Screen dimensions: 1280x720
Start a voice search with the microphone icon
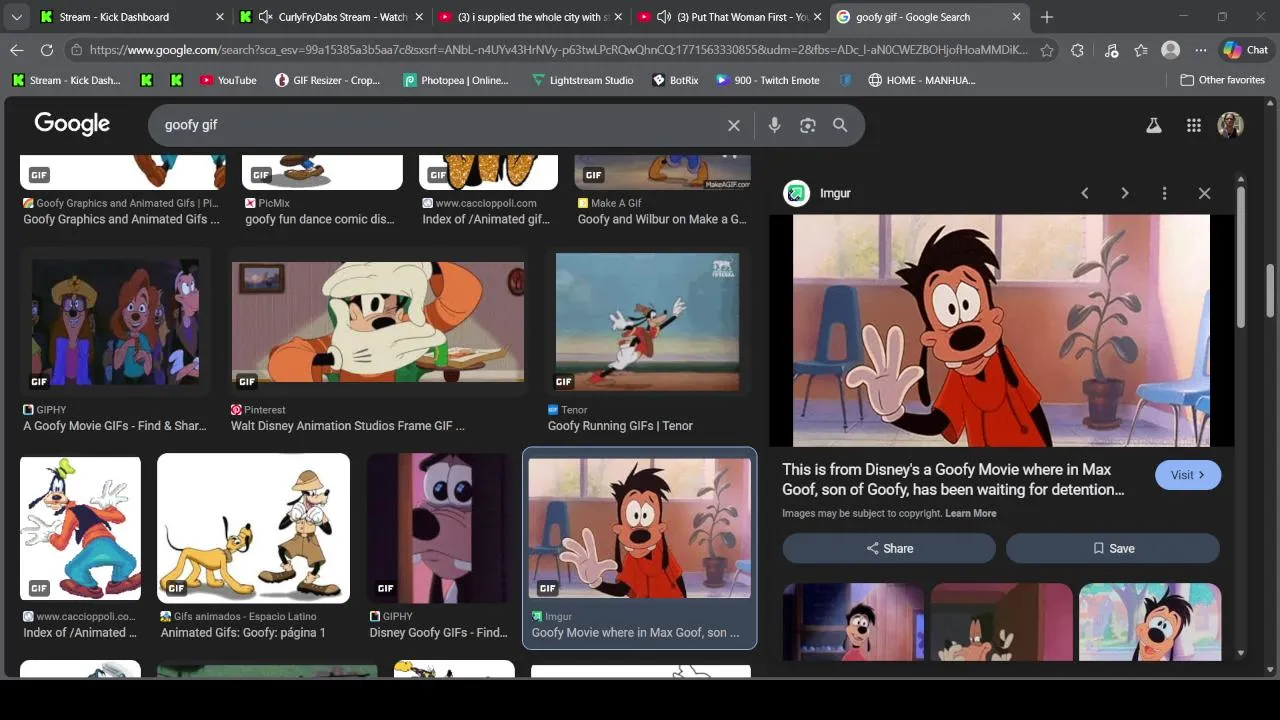tap(774, 125)
